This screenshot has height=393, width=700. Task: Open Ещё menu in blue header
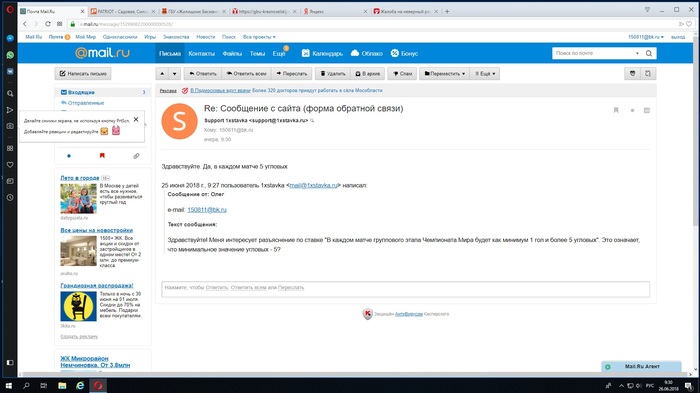pos(279,54)
